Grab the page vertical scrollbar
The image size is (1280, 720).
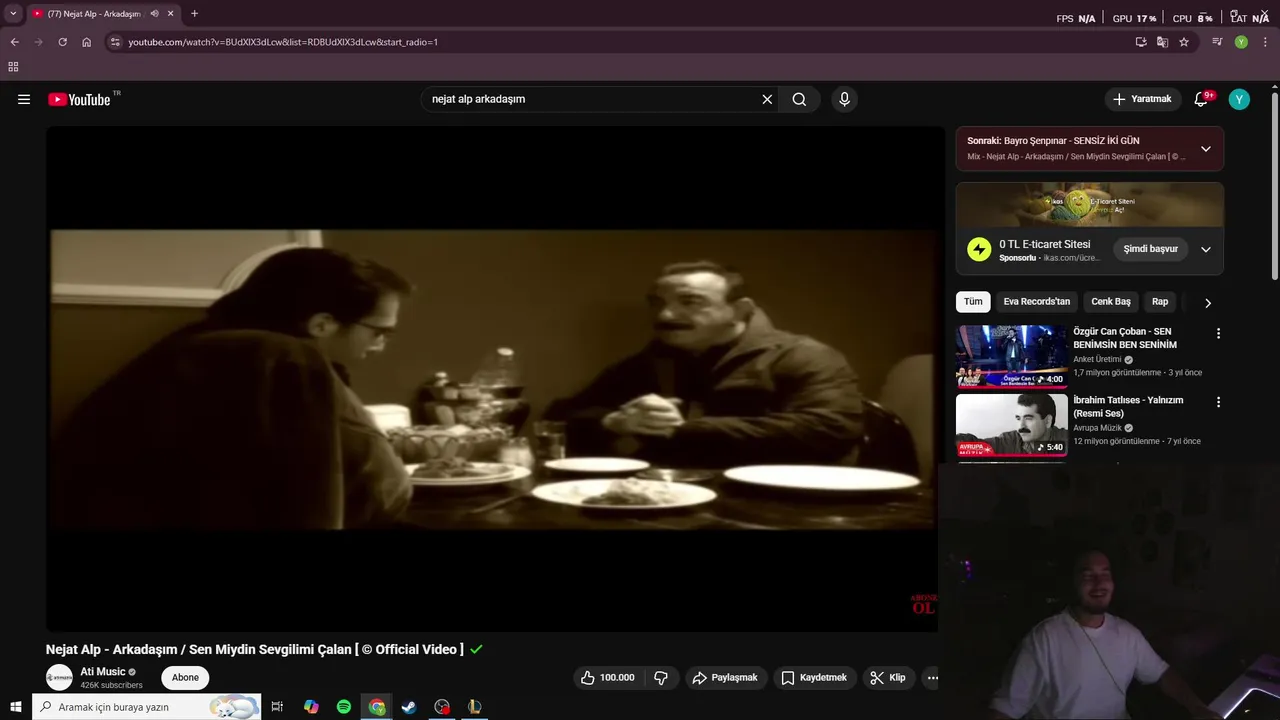[x=1275, y=185]
